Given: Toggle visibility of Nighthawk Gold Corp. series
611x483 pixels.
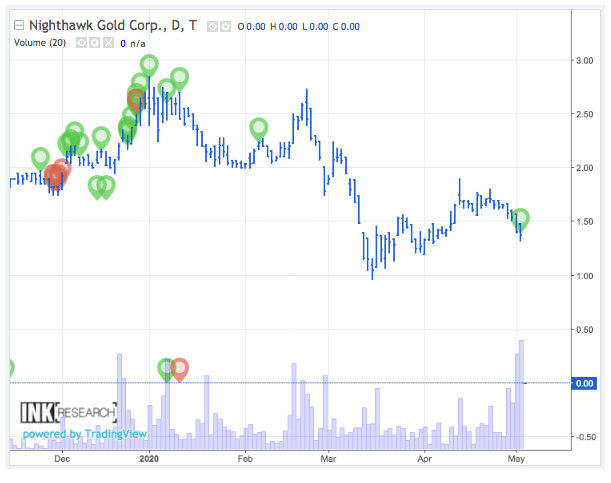Looking at the screenshot, I should [x=212, y=26].
